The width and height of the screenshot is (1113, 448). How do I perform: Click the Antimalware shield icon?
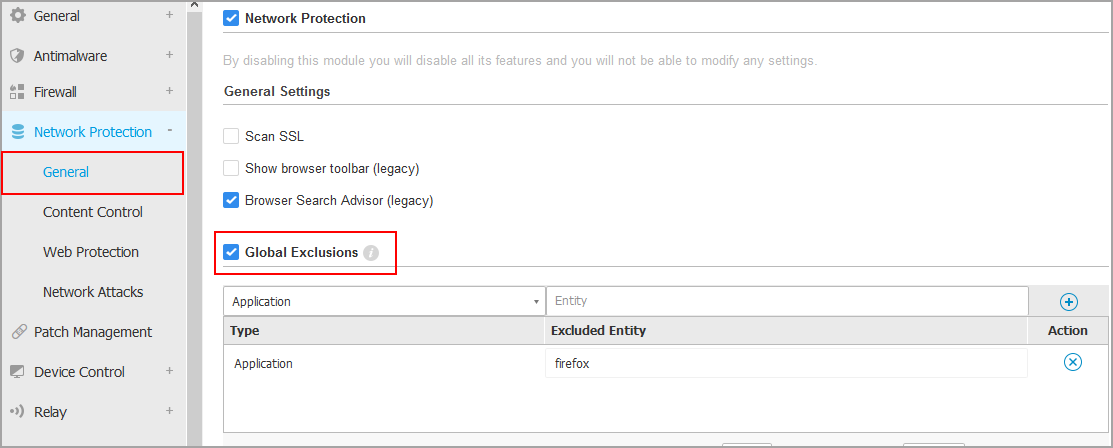pos(18,56)
